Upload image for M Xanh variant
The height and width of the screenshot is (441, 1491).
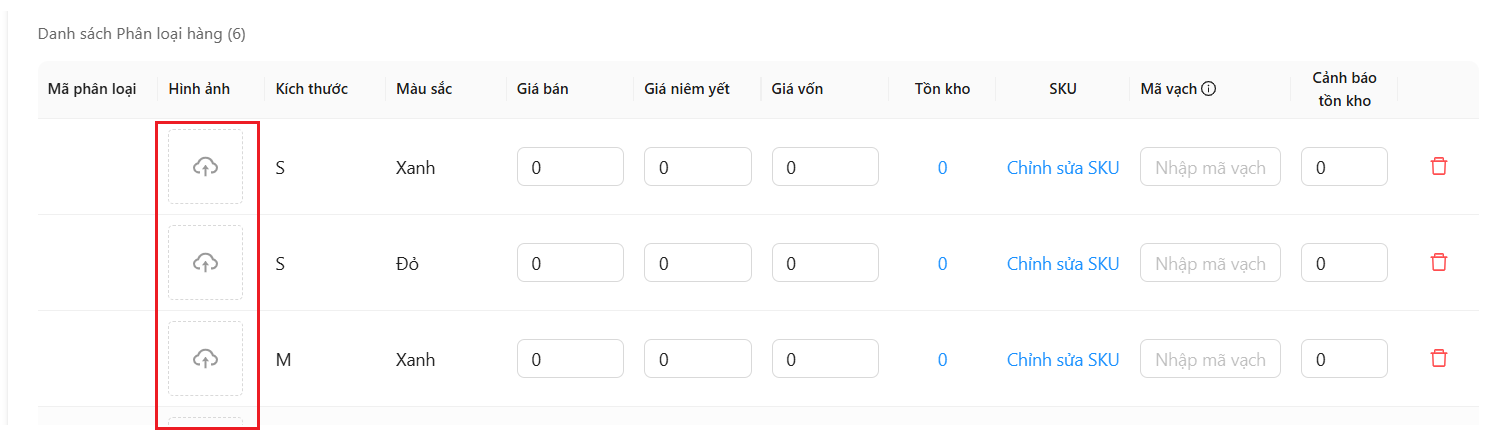pyautogui.click(x=205, y=359)
